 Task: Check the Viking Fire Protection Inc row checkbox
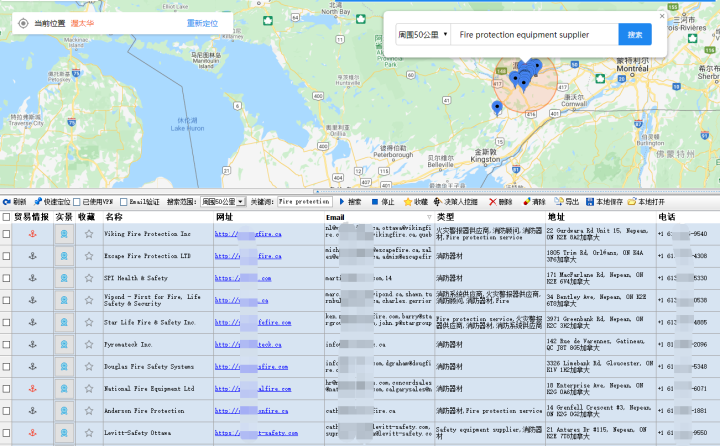click(x=6, y=234)
